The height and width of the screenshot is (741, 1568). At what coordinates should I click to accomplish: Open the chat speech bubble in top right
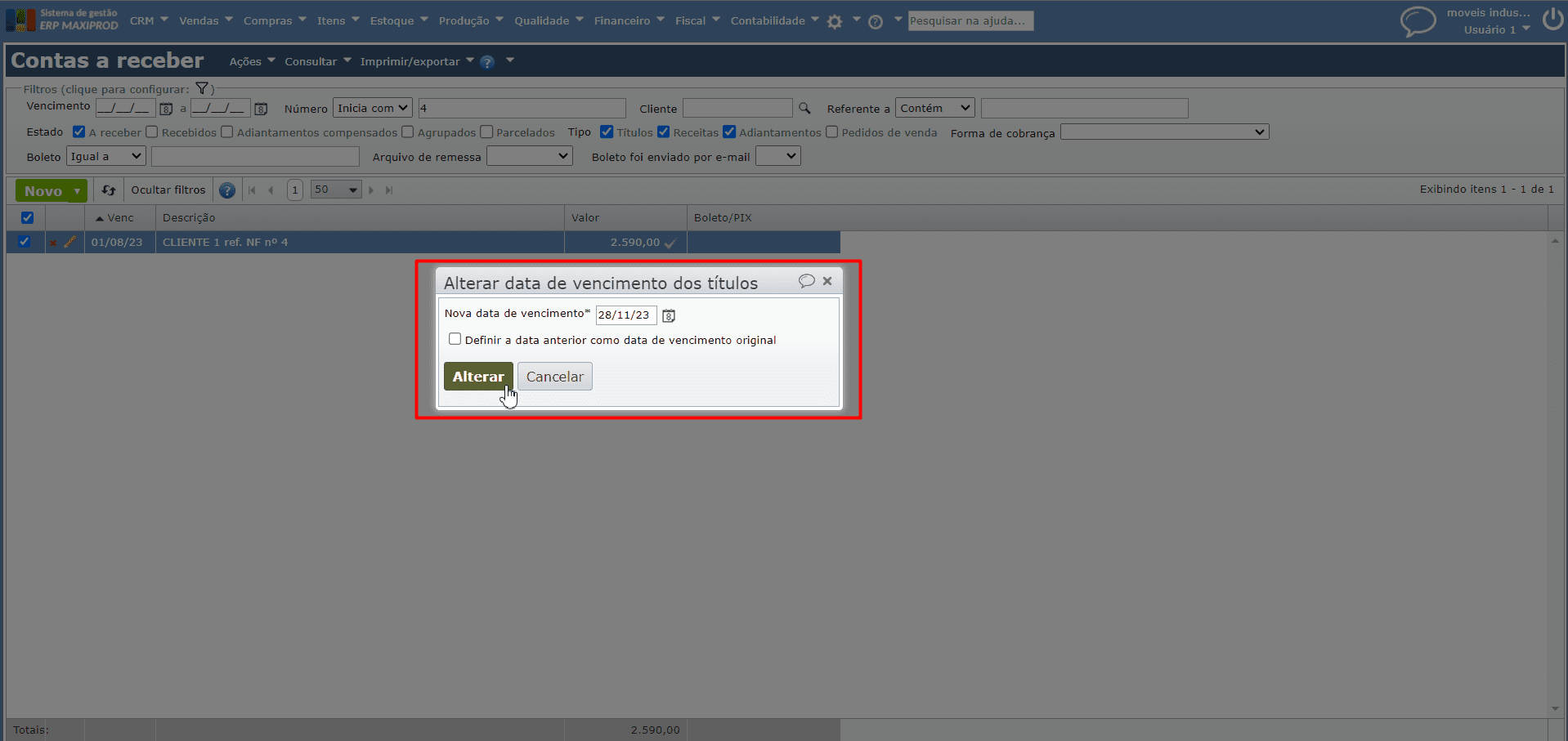coord(1418,21)
